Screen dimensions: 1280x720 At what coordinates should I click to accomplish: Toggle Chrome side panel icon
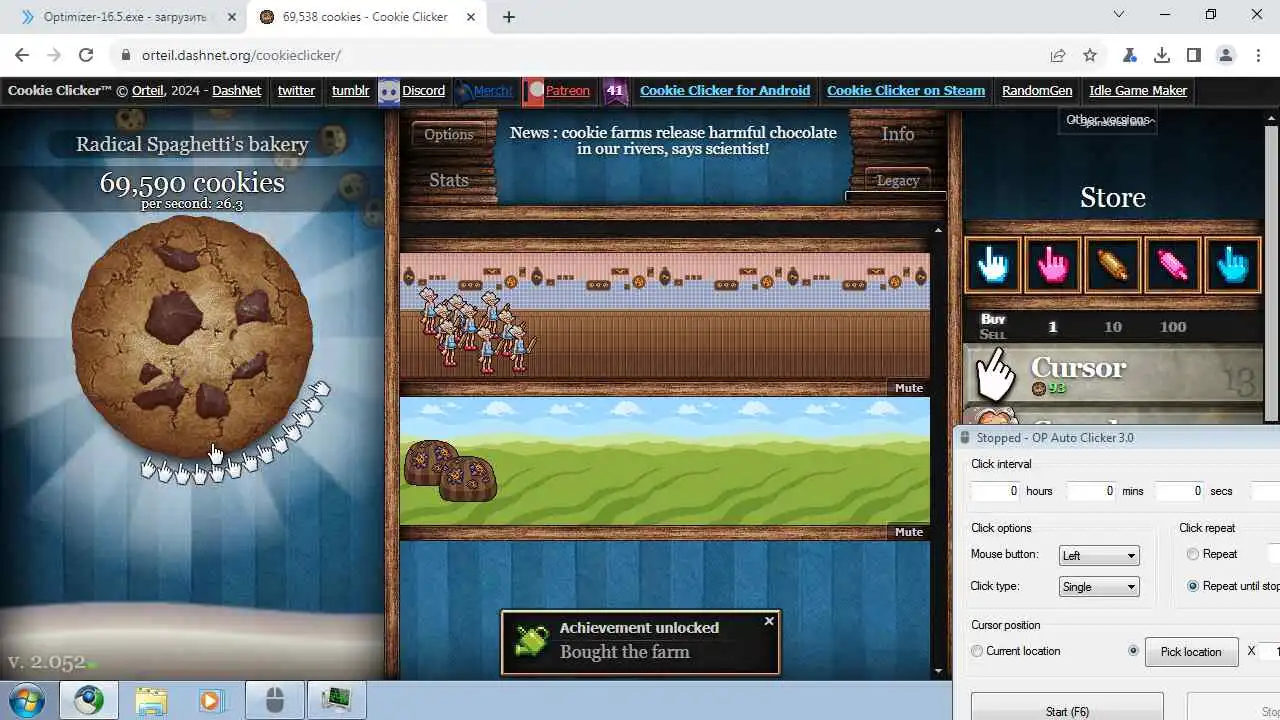point(1194,55)
